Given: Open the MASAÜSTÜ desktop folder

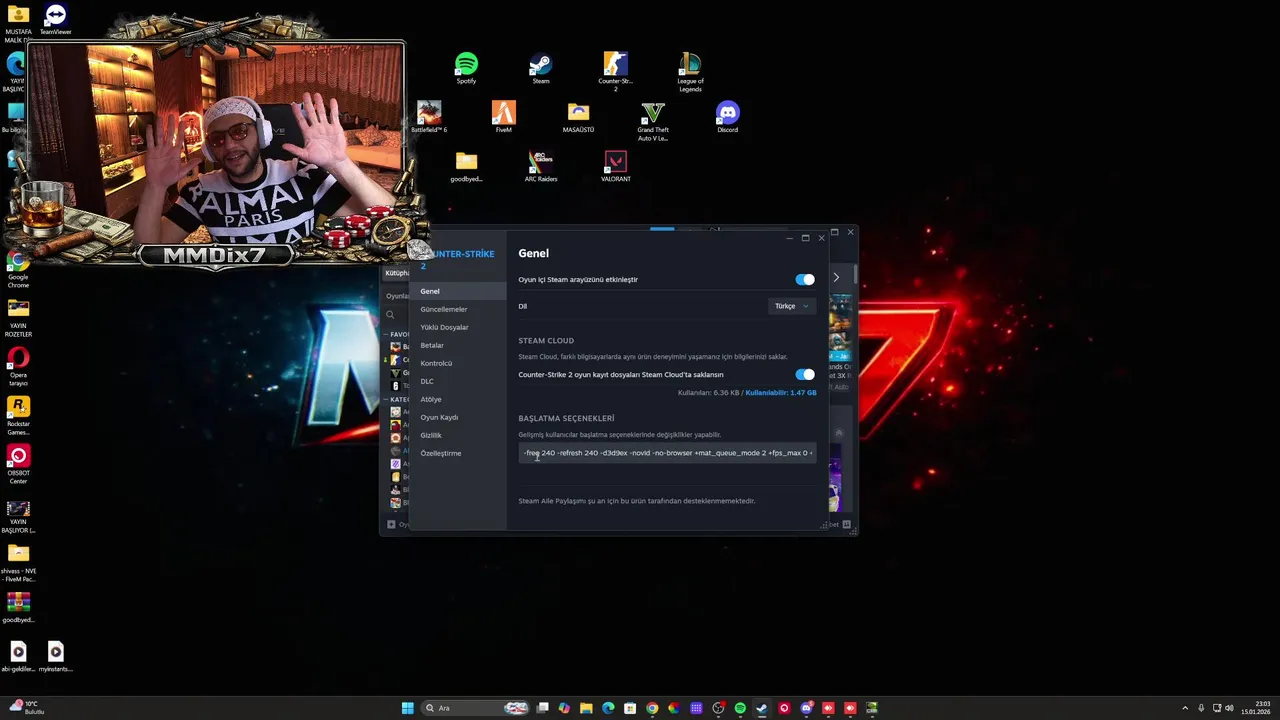Looking at the screenshot, I should pos(578,117).
